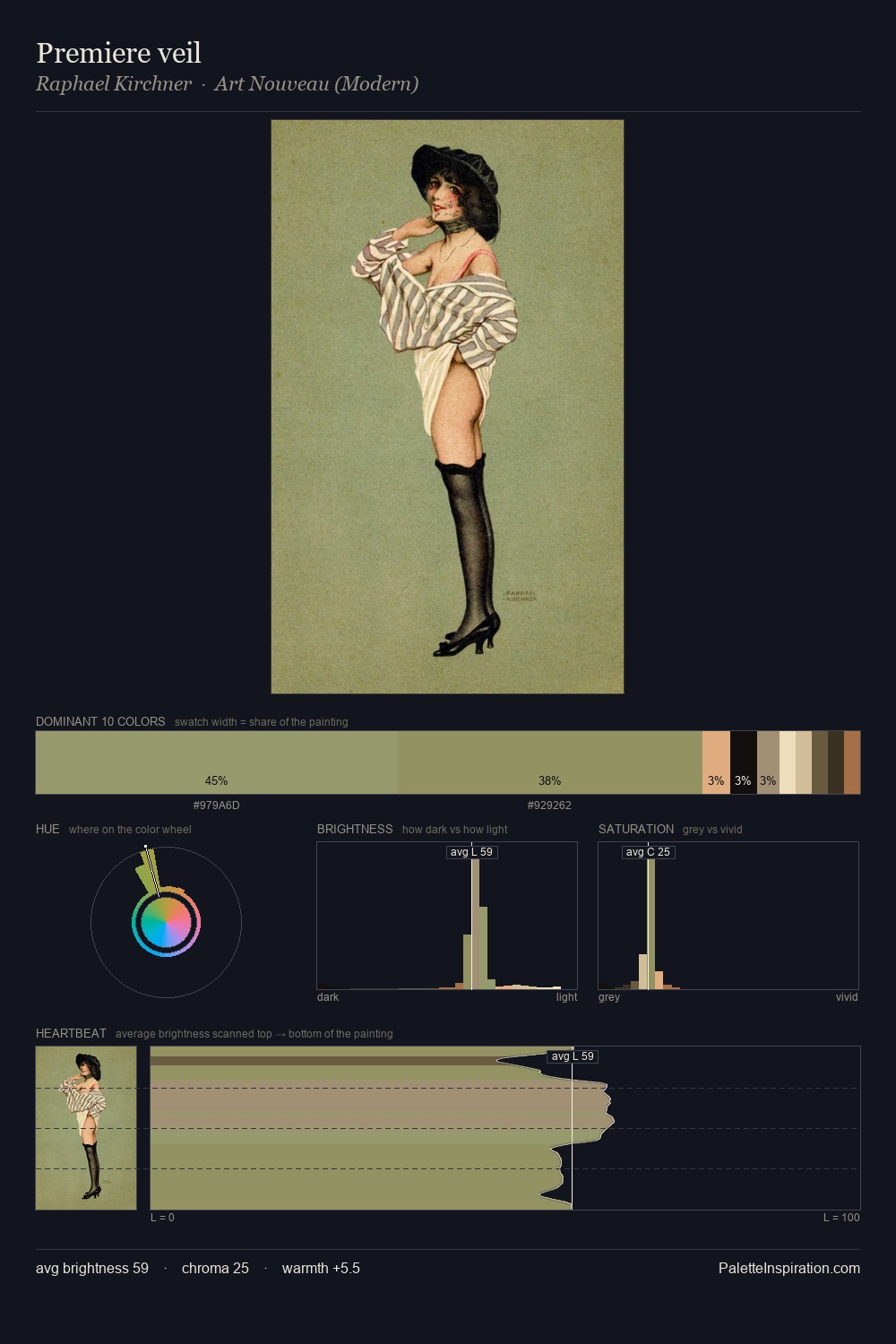
Task: Click the 'HUE' section heading
Action: coord(47,829)
